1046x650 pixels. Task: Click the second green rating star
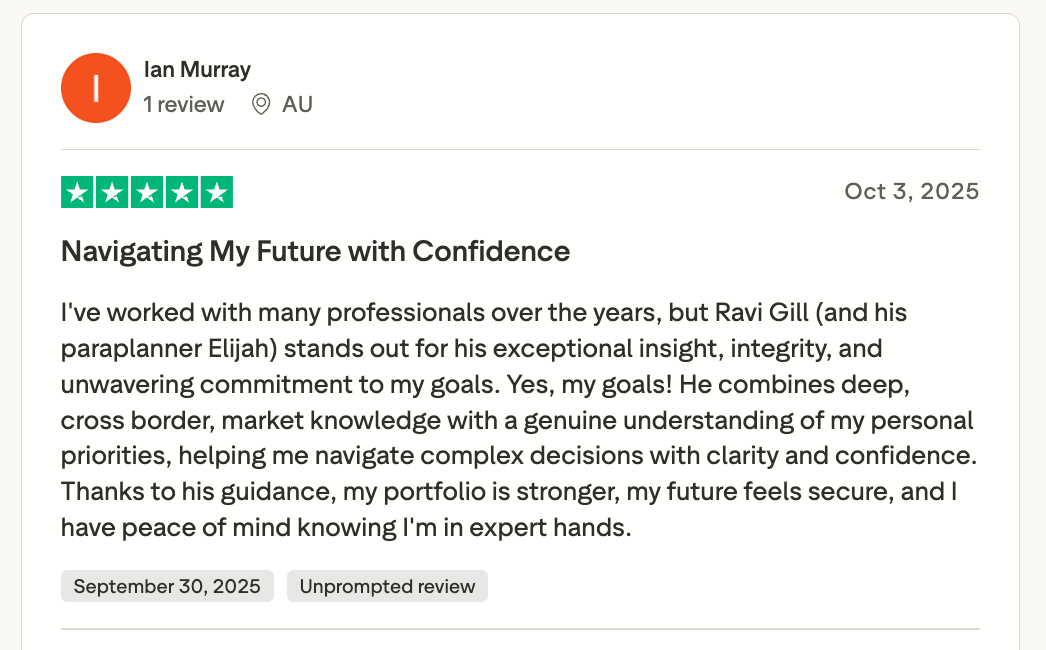click(113, 192)
